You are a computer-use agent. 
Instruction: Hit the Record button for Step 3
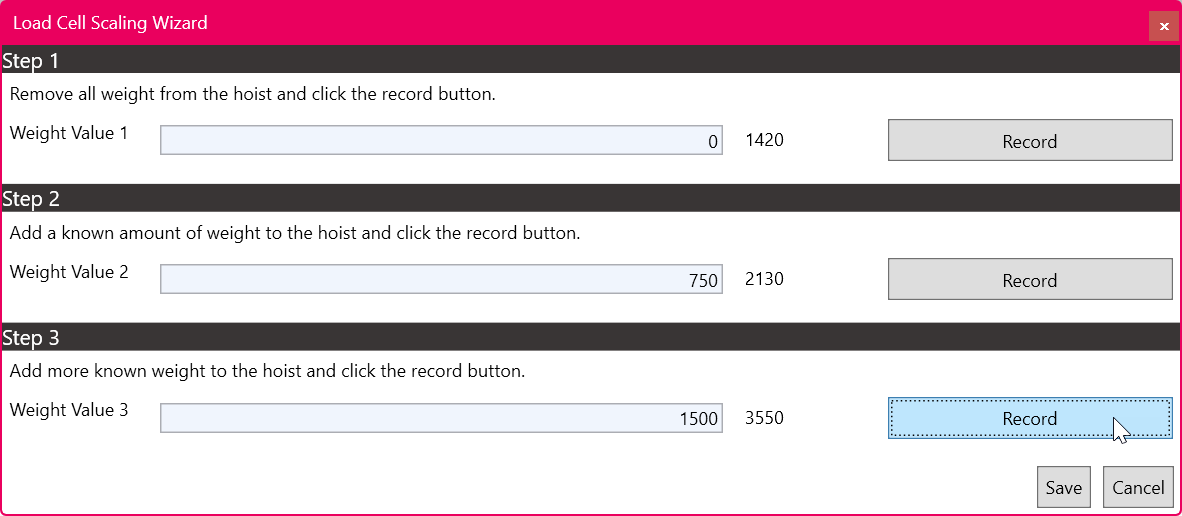(x=1029, y=418)
